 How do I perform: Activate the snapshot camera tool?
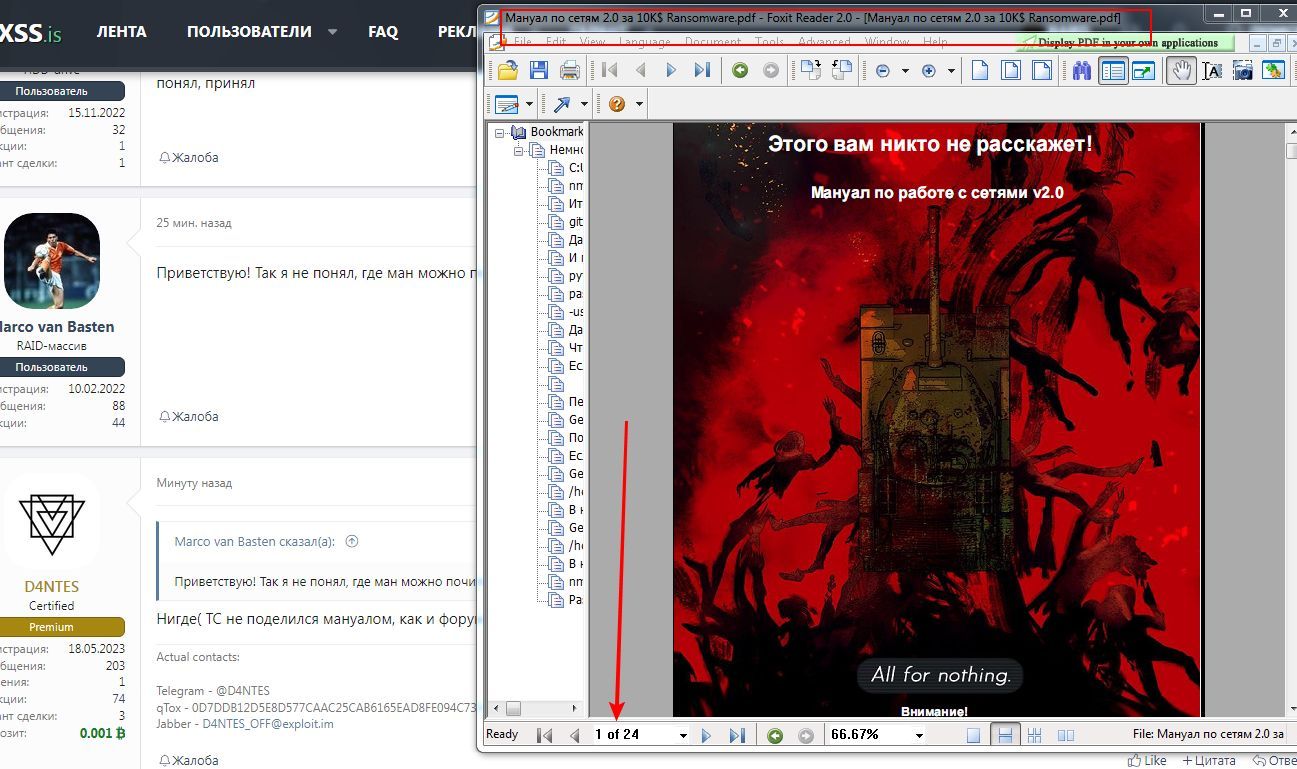(1242, 71)
